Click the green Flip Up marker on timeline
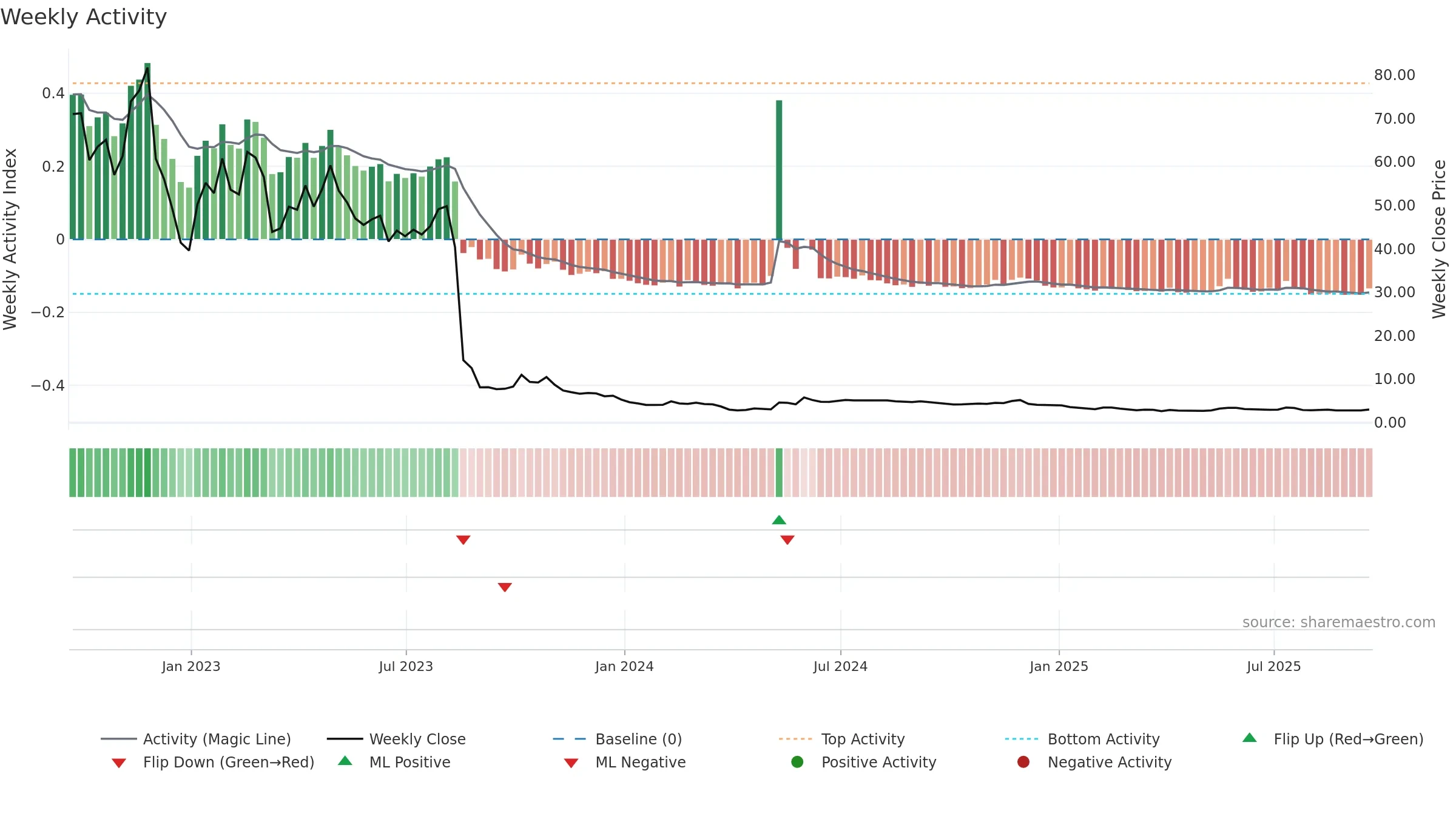Viewport: 1456px width, 819px height. tap(779, 520)
